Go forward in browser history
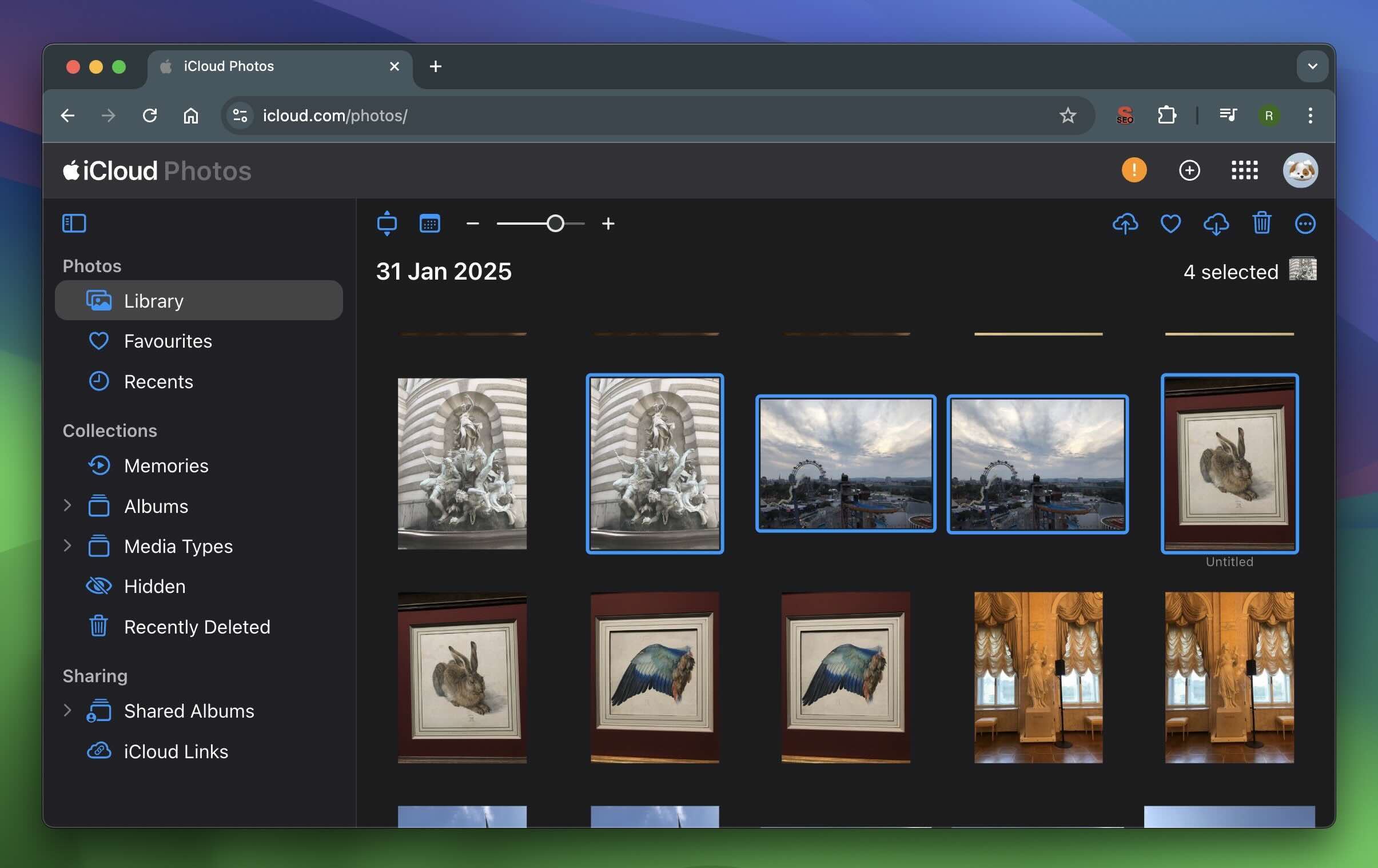The width and height of the screenshot is (1378, 868). coord(108,116)
